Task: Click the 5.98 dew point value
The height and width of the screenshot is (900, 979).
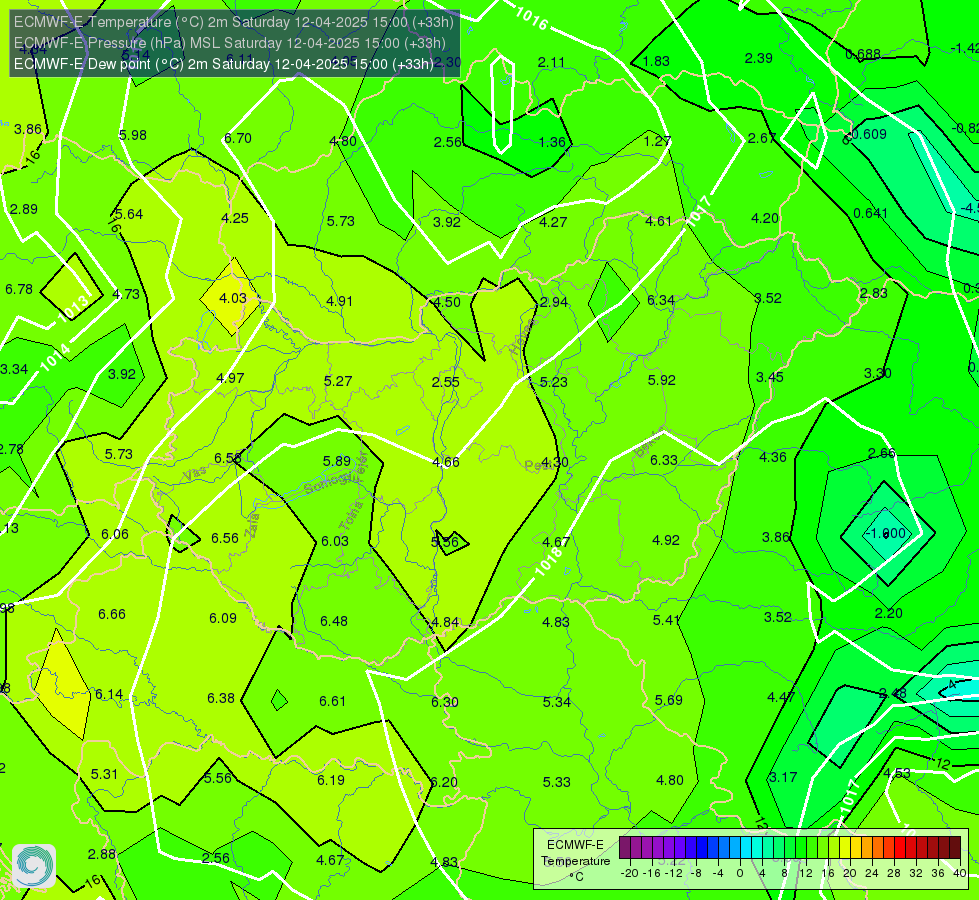Action: click(133, 135)
